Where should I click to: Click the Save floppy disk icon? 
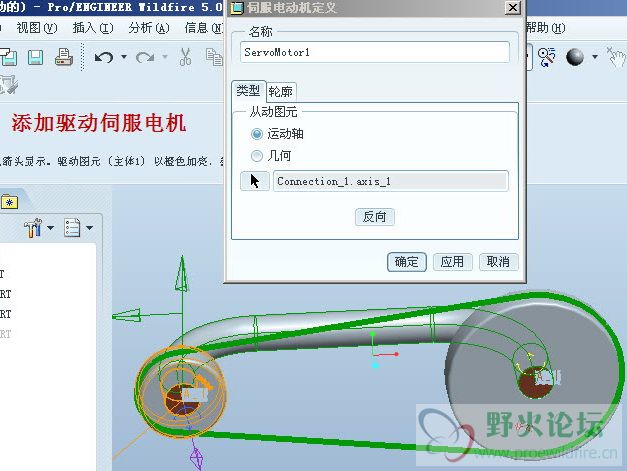35,57
